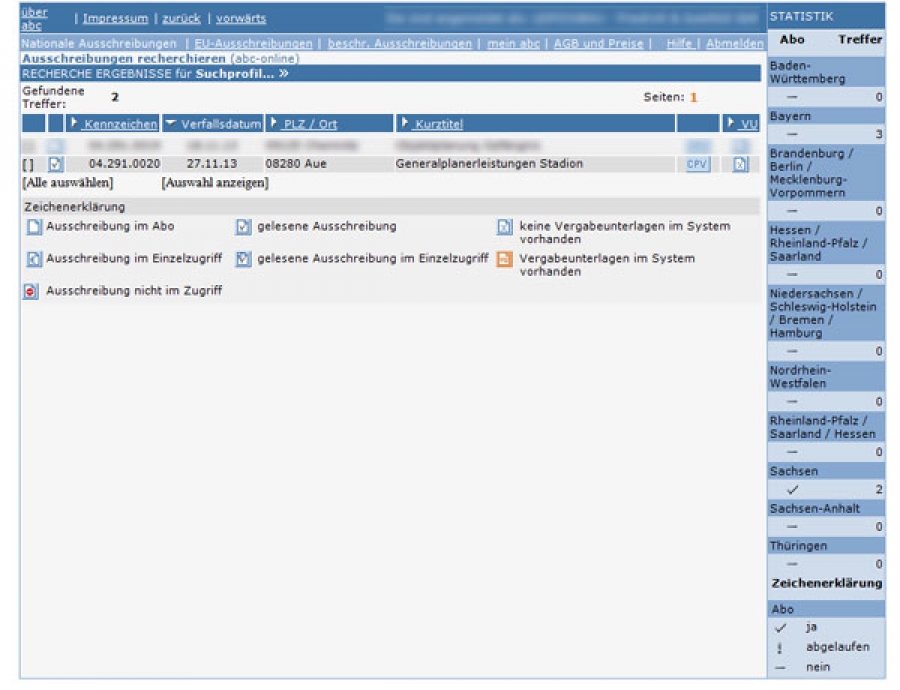Click the CPV button in the Aue row
This screenshot has height=690, width=900.
(x=697, y=164)
